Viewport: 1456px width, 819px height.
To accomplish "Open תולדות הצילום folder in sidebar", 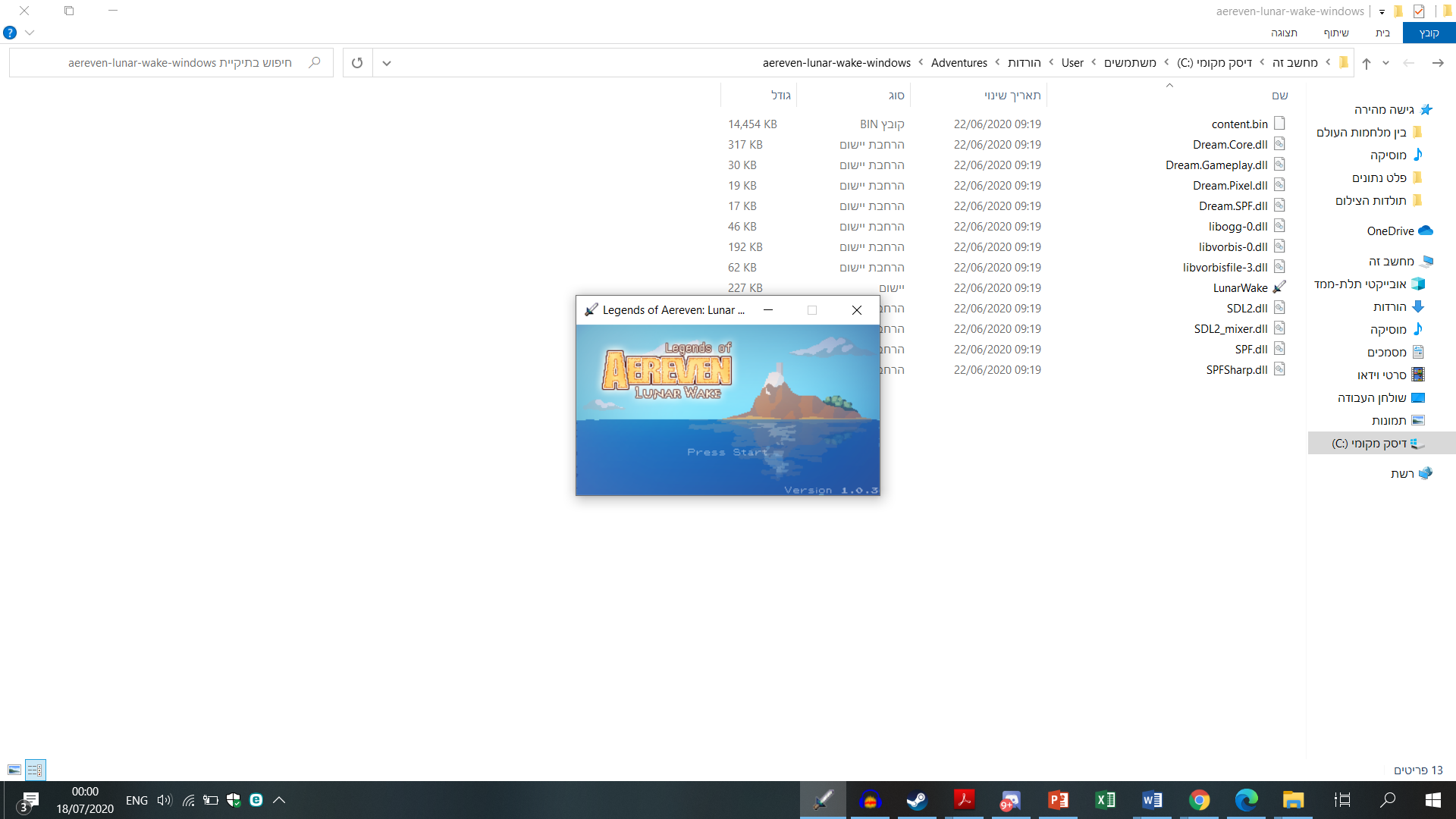I will 1379,200.
